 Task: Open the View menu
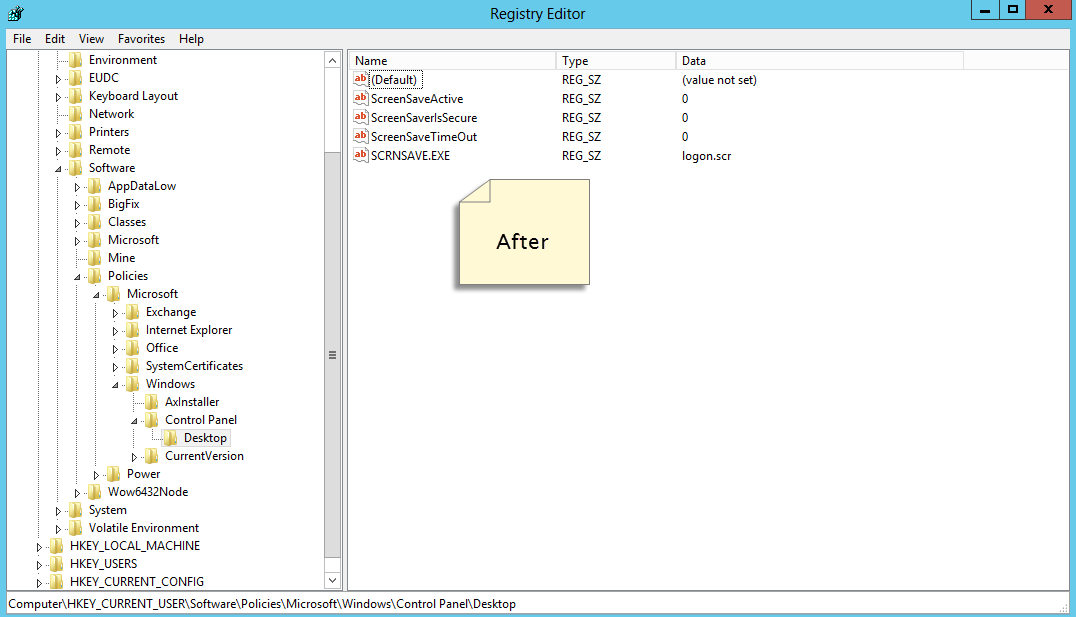tap(91, 38)
